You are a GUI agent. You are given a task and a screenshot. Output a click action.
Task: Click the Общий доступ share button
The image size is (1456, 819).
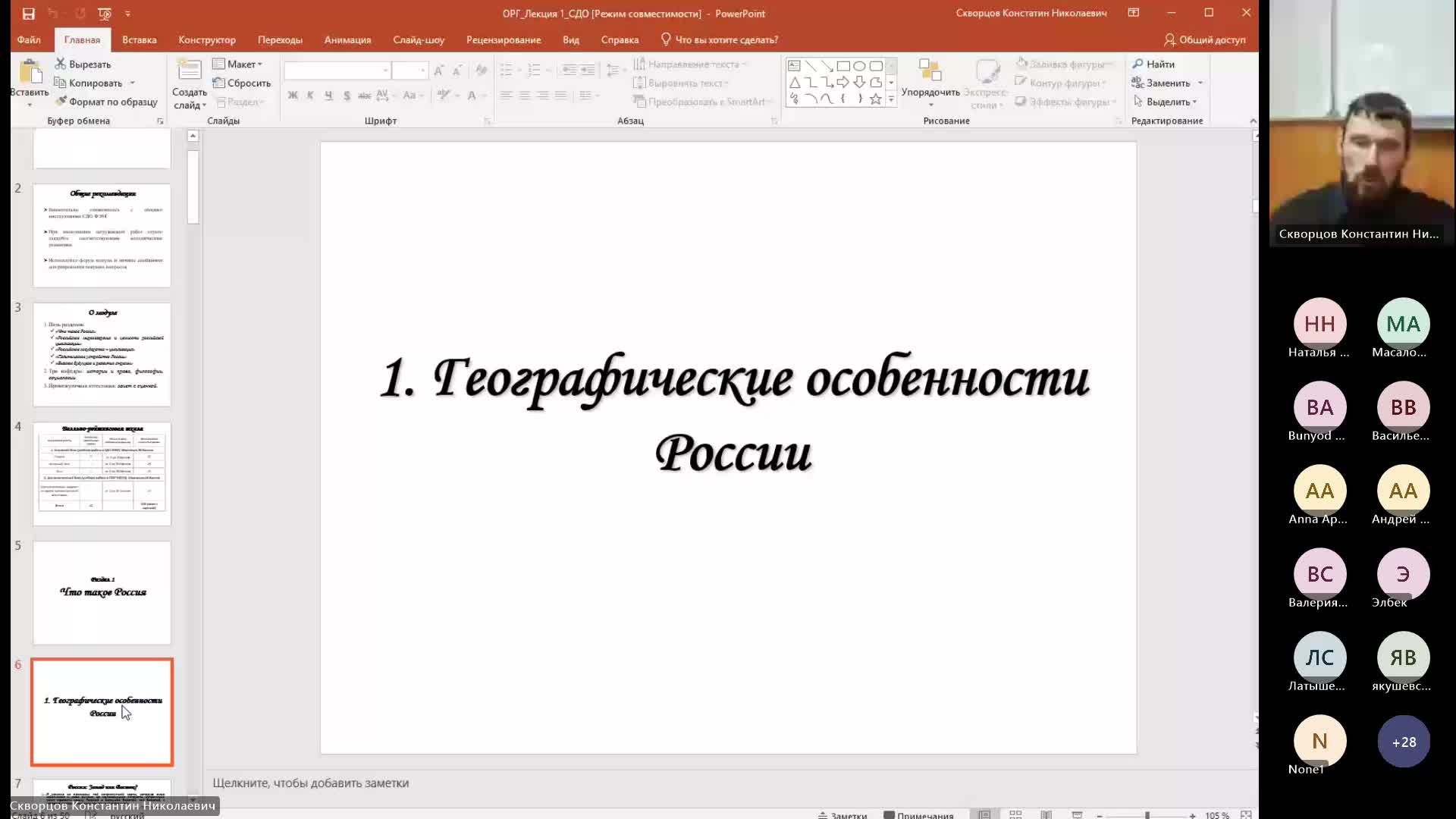tap(1205, 40)
